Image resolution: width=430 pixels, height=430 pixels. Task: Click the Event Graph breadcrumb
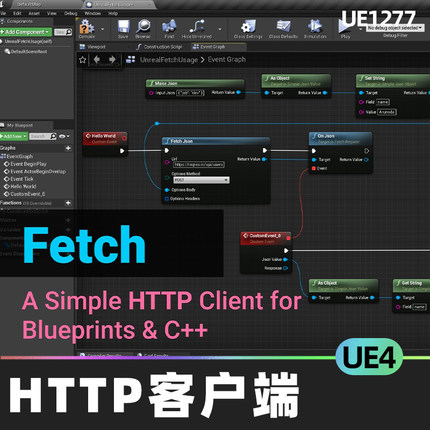tap(227, 60)
